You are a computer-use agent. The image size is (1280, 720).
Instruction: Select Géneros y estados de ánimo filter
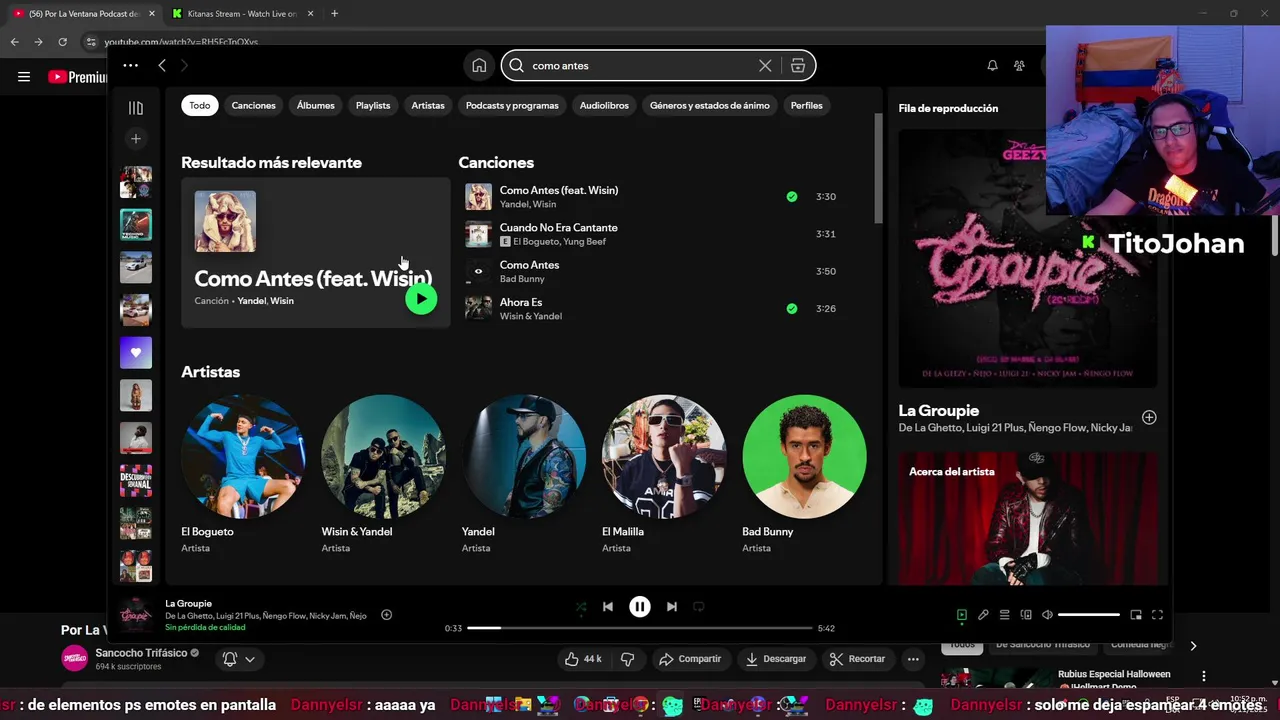point(710,105)
